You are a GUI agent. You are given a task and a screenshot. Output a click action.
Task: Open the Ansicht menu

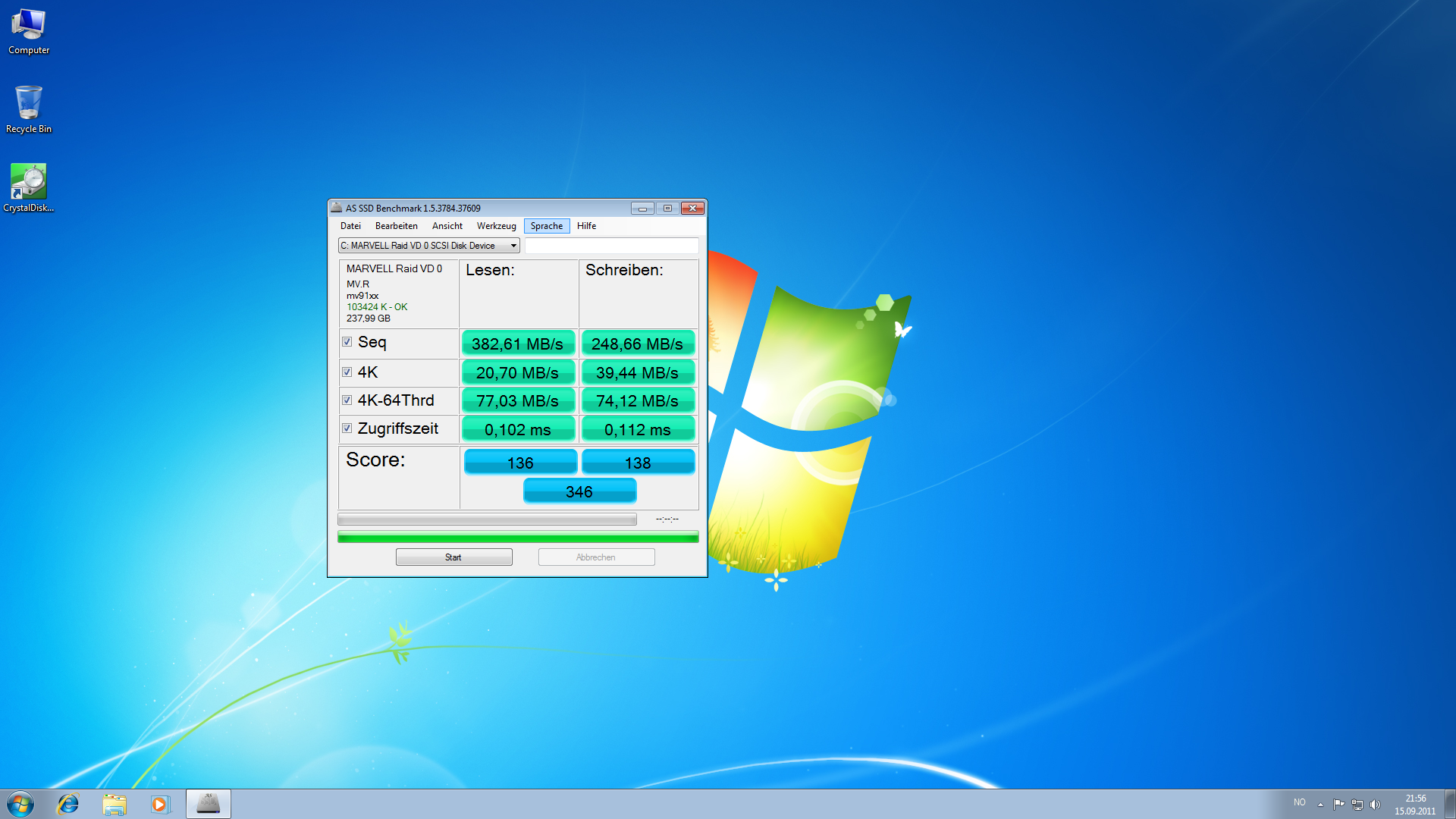point(447,226)
